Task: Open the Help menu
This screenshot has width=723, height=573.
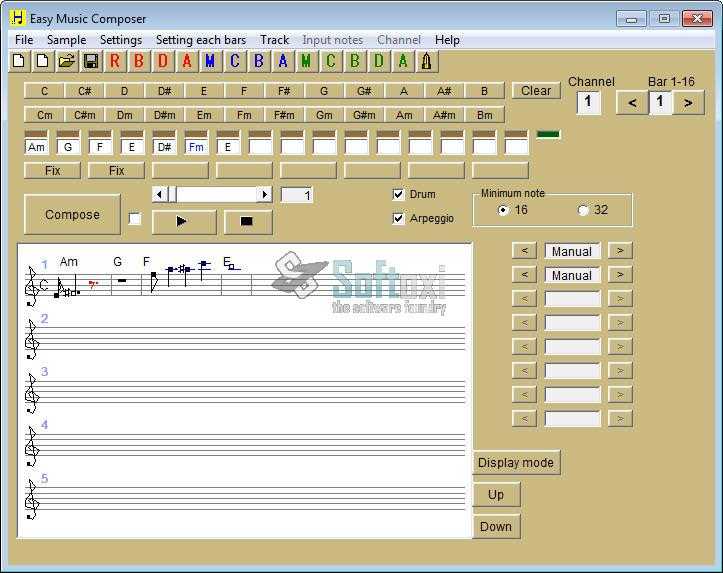Action: click(447, 40)
